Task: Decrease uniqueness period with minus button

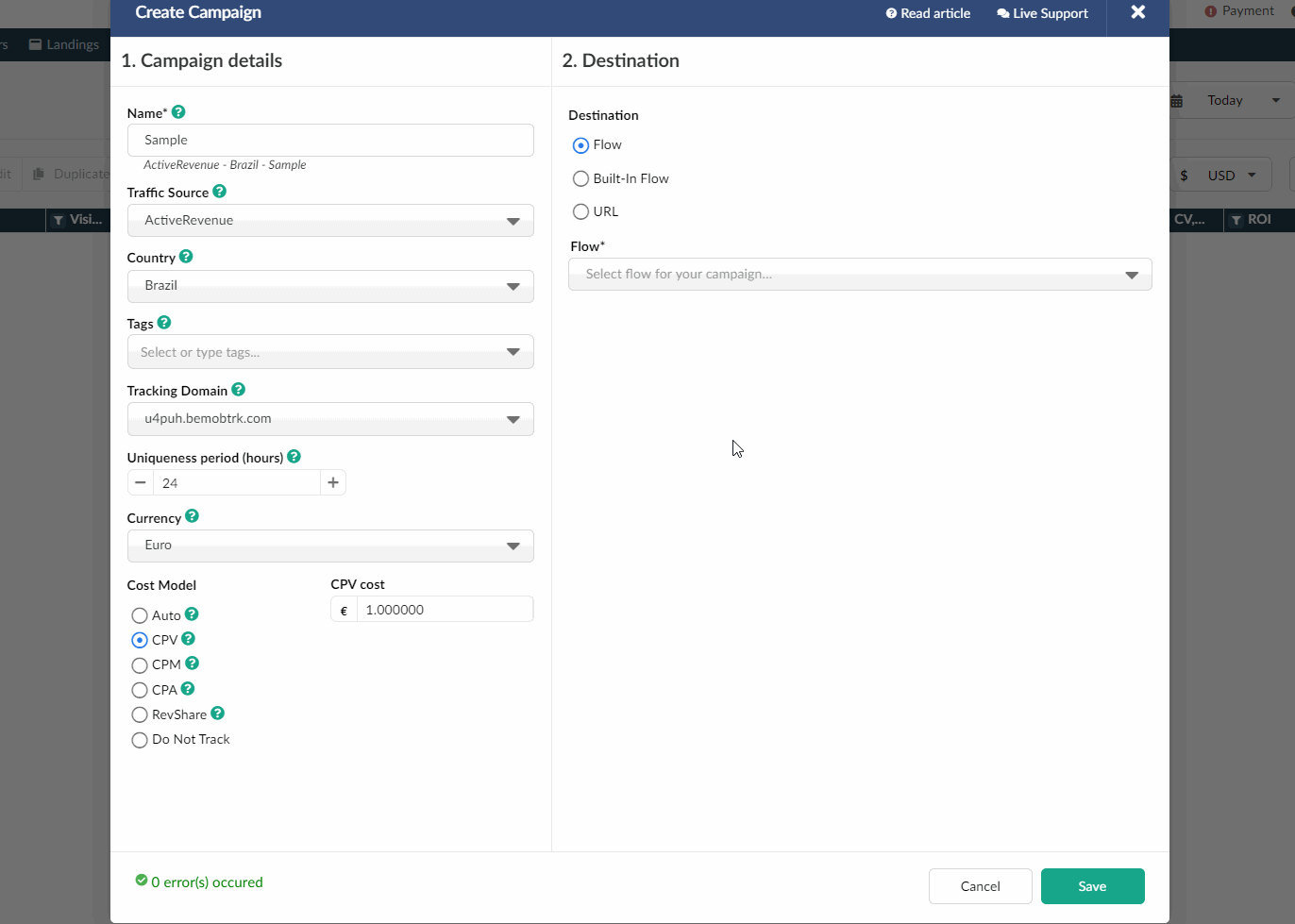Action: (x=141, y=482)
